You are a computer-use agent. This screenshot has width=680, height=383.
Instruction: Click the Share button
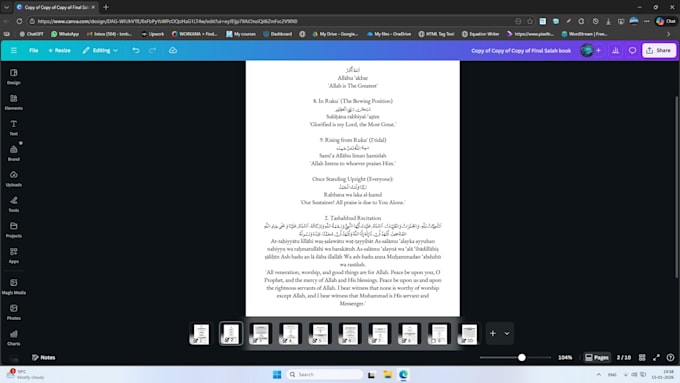pyautogui.click(x=658, y=51)
